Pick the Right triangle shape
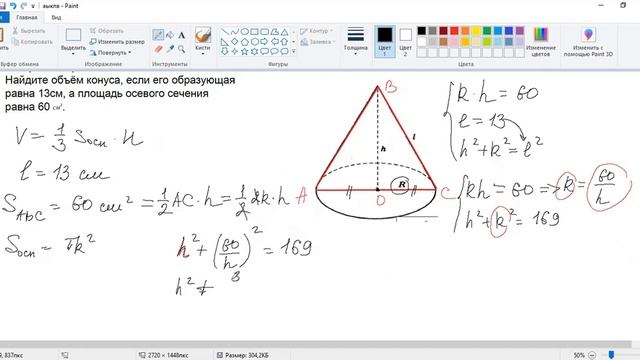This screenshot has width=640, height=360. click(x=225, y=42)
